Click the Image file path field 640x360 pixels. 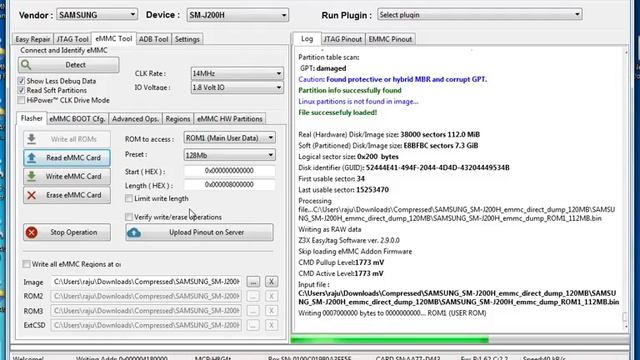click(147, 282)
